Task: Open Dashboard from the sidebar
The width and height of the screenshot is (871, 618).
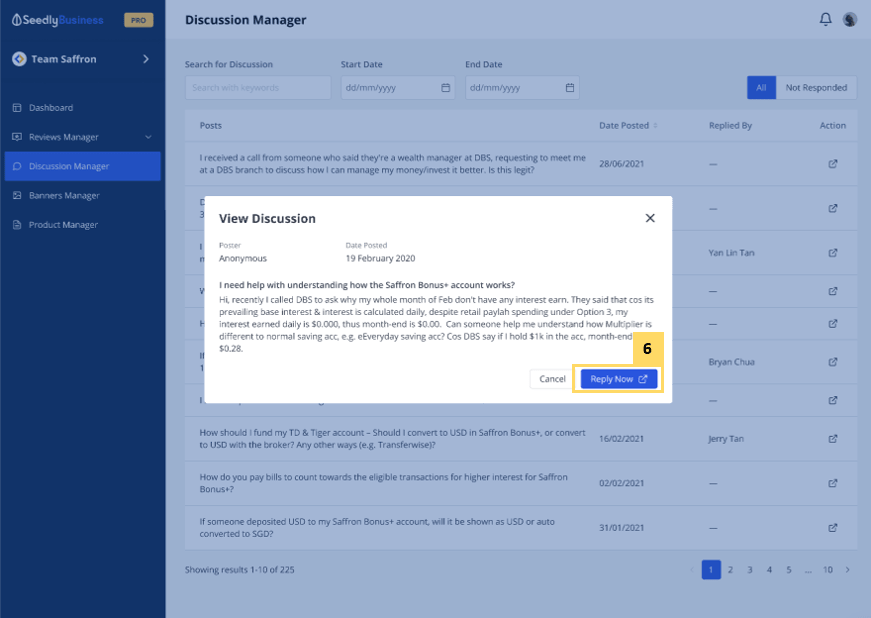Action: 51,108
